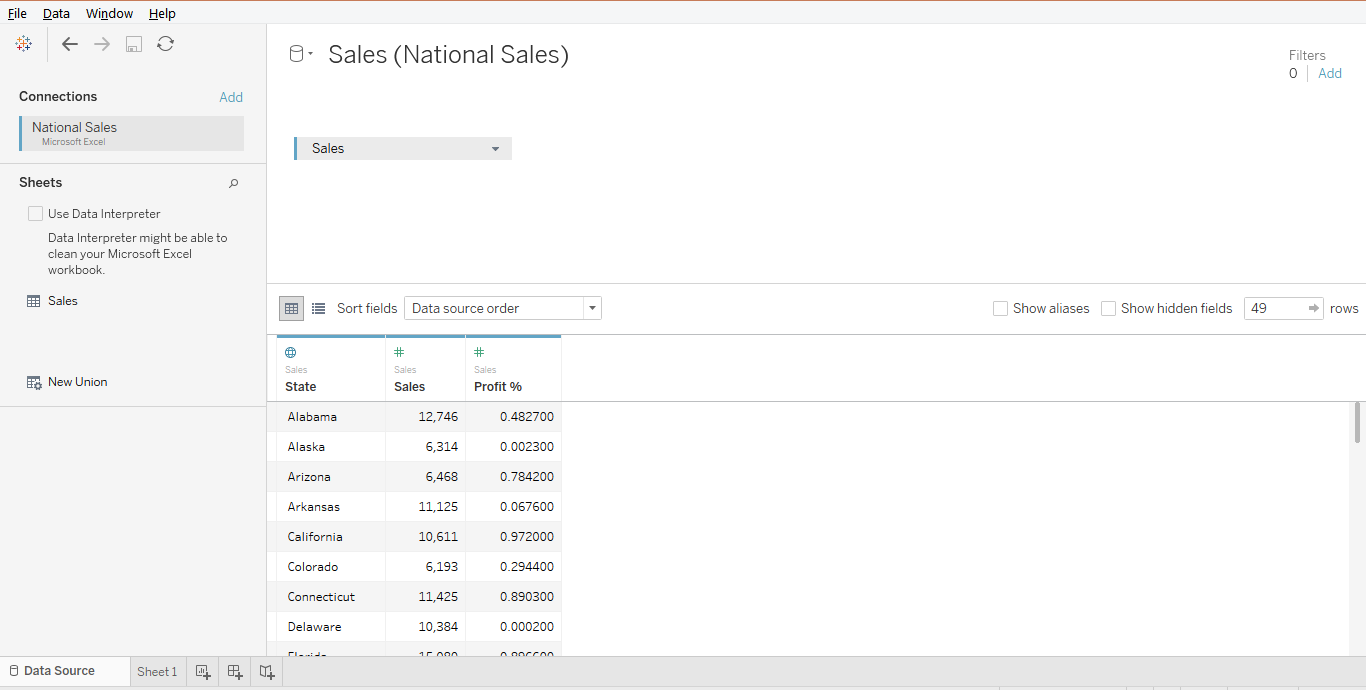Open the Data menu
The image size is (1366, 690).
coord(56,13)
